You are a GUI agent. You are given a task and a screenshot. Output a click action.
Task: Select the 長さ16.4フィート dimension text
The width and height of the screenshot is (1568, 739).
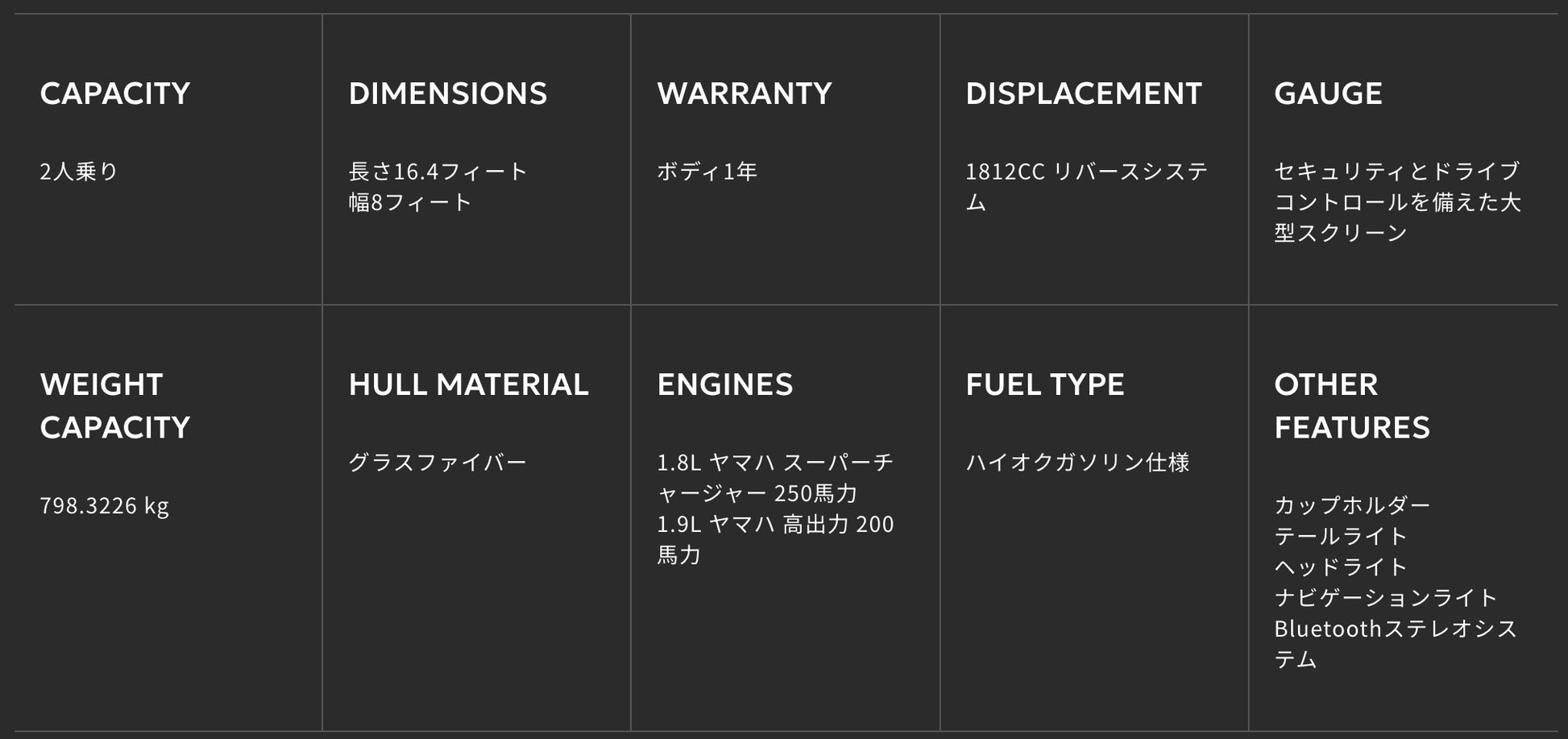tap(438, 172)
